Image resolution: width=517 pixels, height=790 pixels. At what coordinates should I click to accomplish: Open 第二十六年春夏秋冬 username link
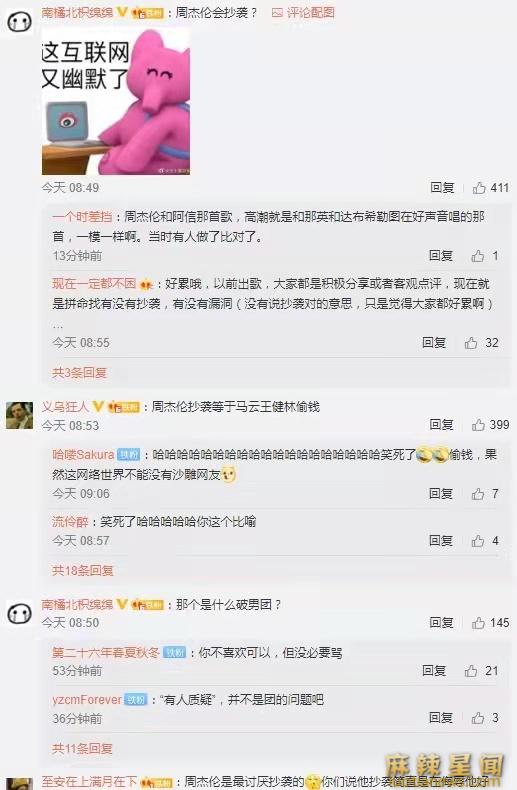106,653
